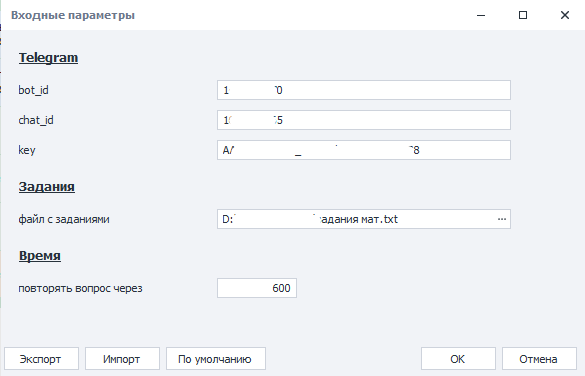Confirm with the OK button
This screenshot has width=585, height=376.
458,359
